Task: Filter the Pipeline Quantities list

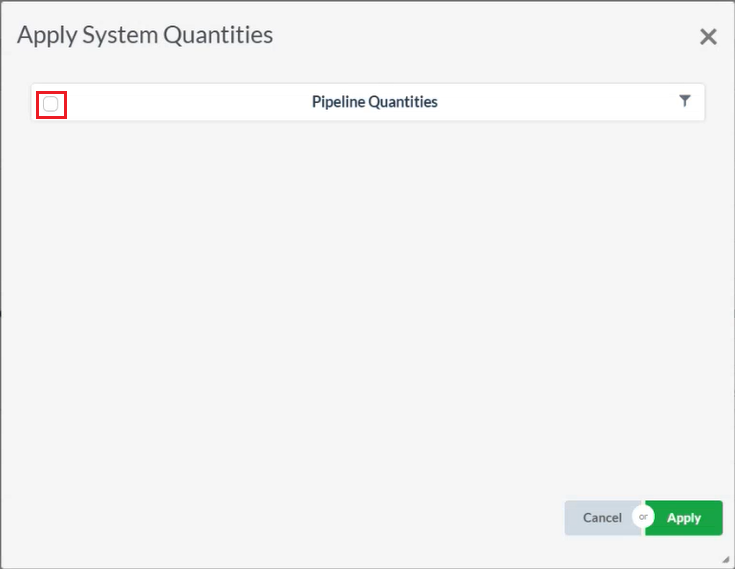Action: [684, 101]
